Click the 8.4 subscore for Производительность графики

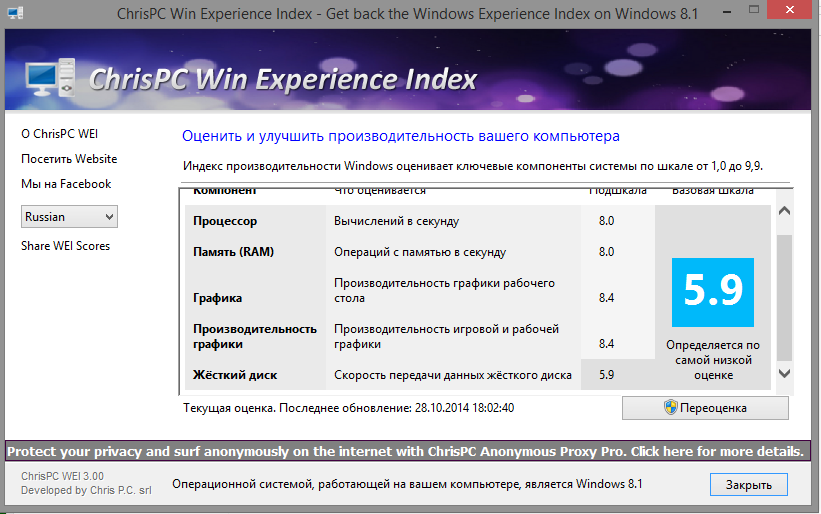point(606,344)
